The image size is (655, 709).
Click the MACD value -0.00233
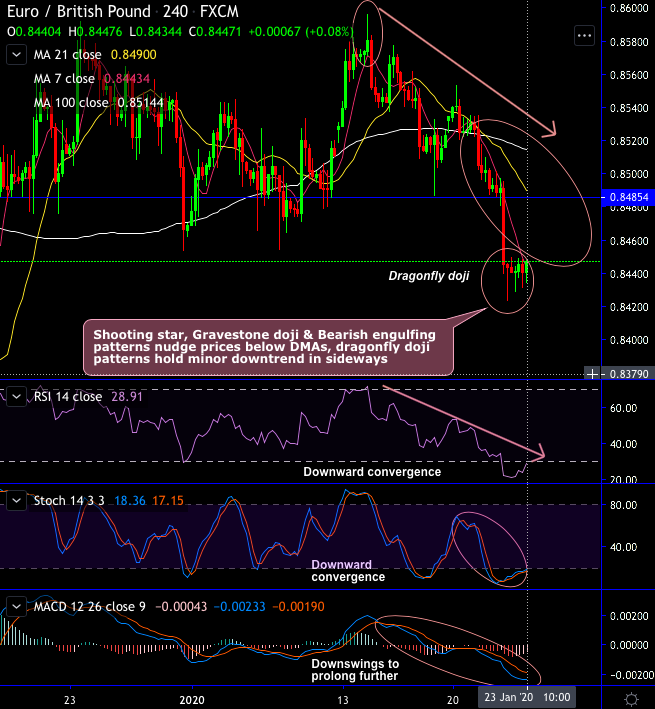[x=240, y=606]
